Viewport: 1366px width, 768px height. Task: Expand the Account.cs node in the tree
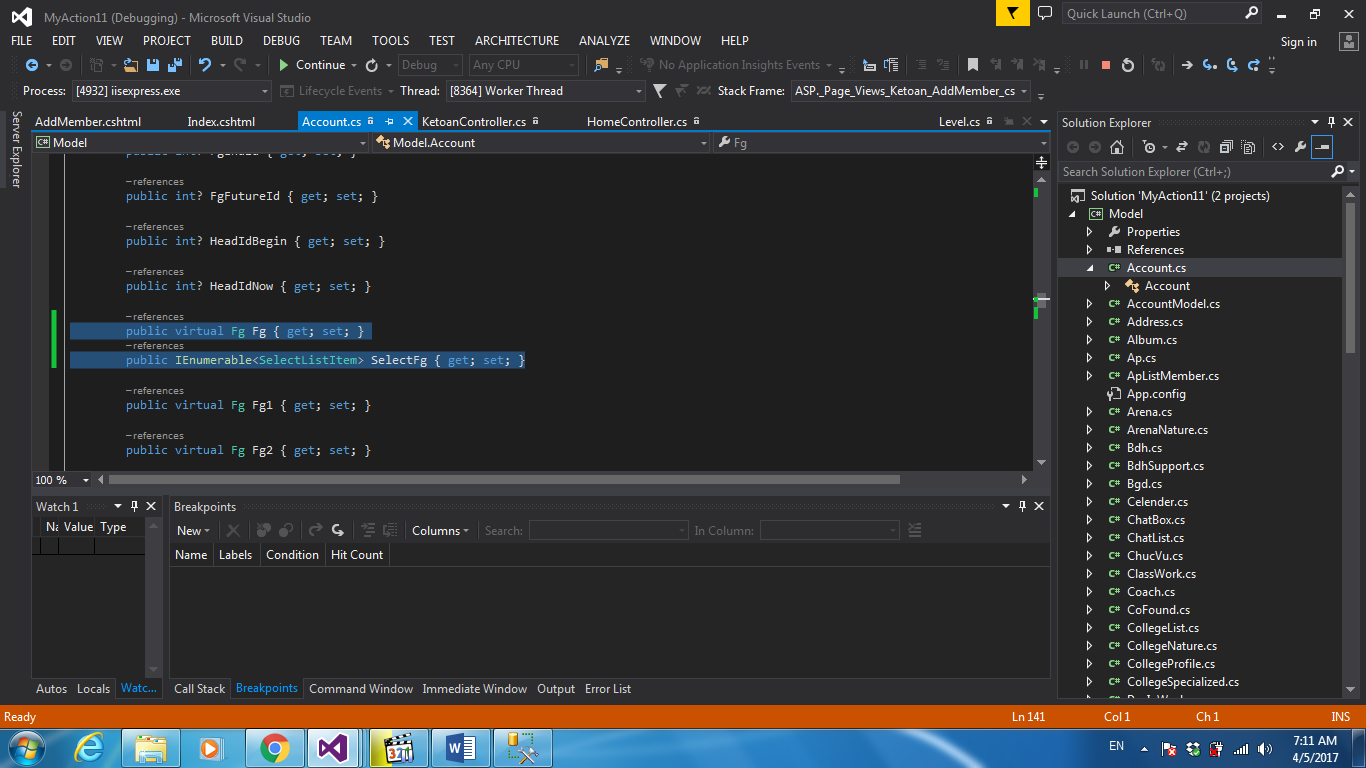[1090, 268]
